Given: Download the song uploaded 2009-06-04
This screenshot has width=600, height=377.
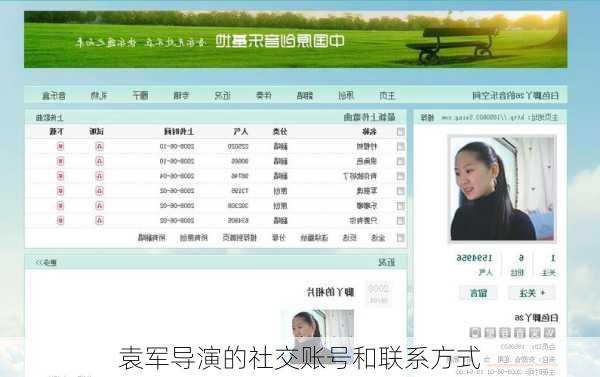Looking at the screenshot, I should point(60,176).
